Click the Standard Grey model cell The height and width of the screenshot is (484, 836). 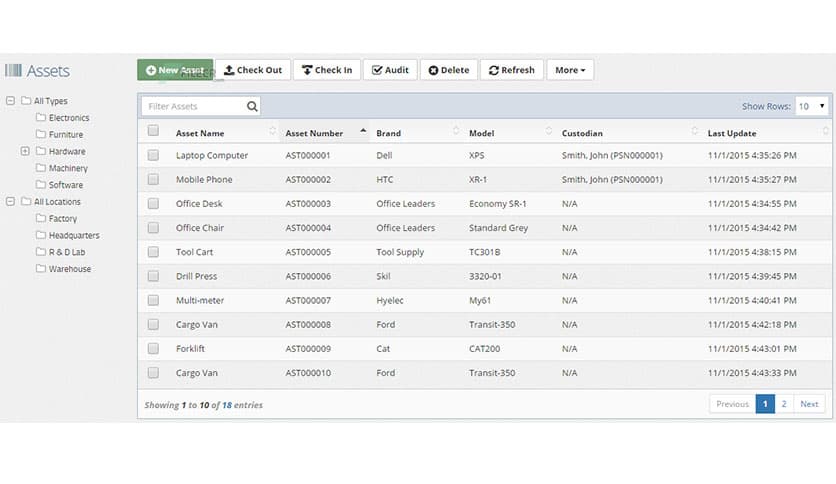click(x=499, y=228)
